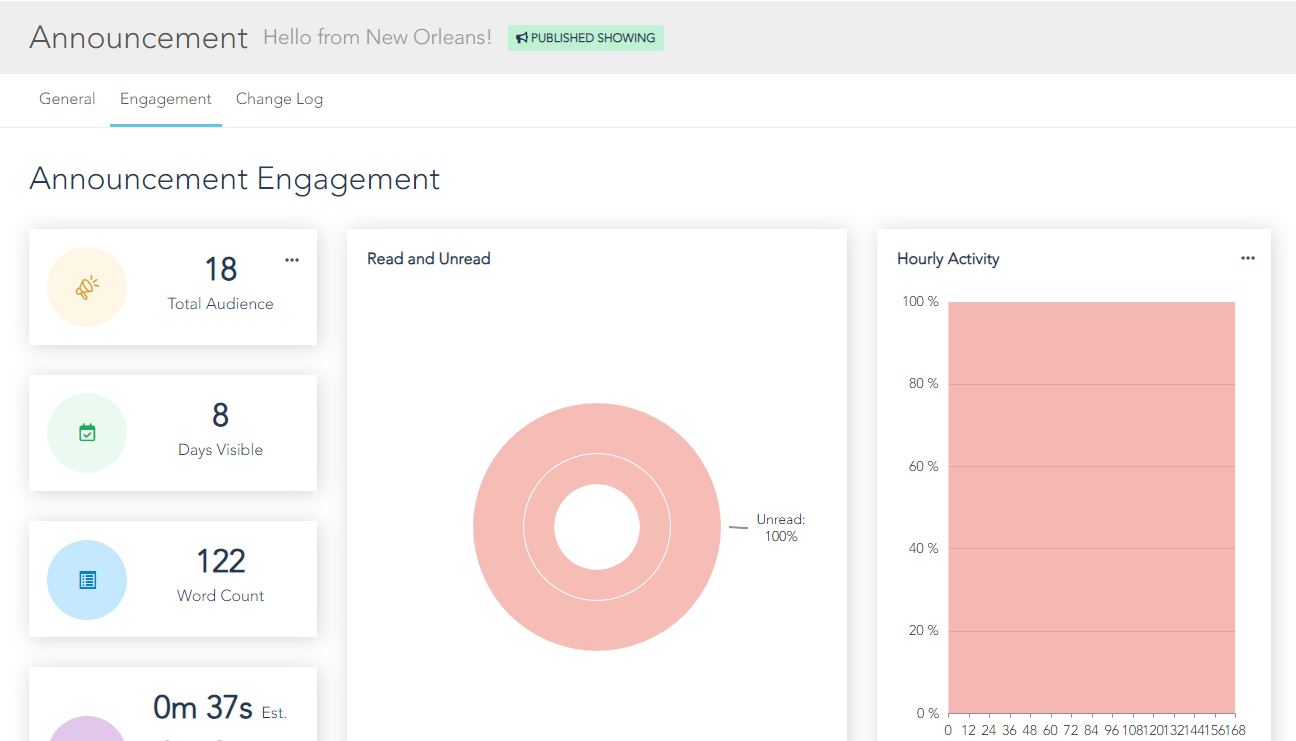
Task: Click the 18 Total Audience value
Action: (220, 269)
